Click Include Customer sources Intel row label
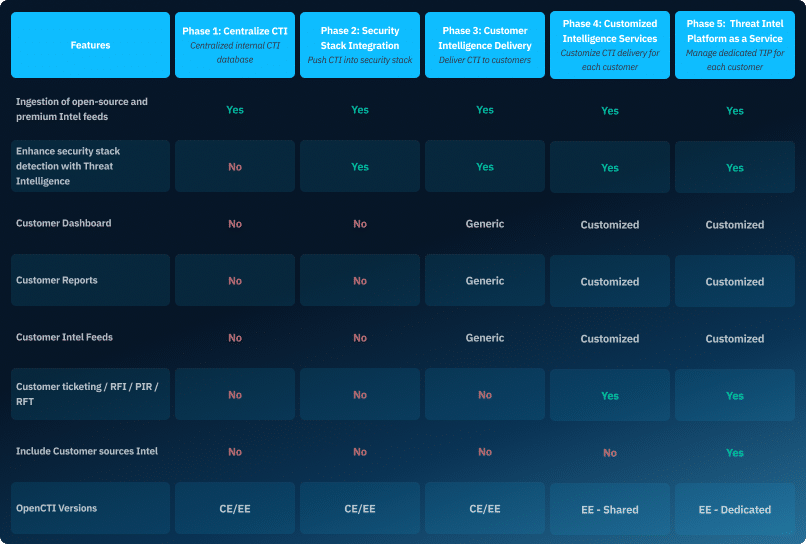Viewport: 806px width, 544px height. tap(87, 451)
